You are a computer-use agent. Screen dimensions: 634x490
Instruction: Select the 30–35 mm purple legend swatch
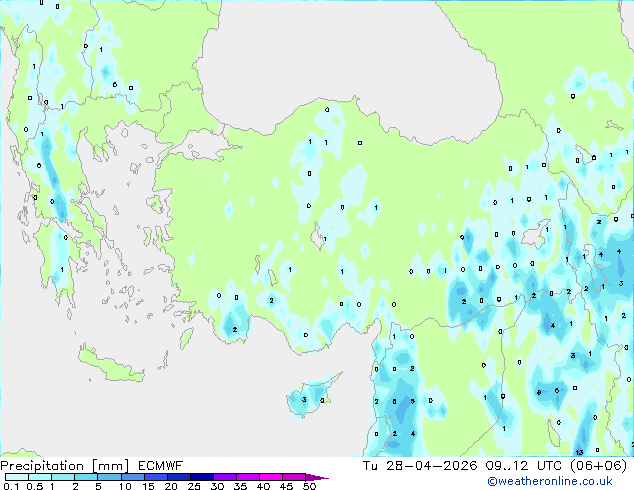pyautogui.click(x=225, y=477)
